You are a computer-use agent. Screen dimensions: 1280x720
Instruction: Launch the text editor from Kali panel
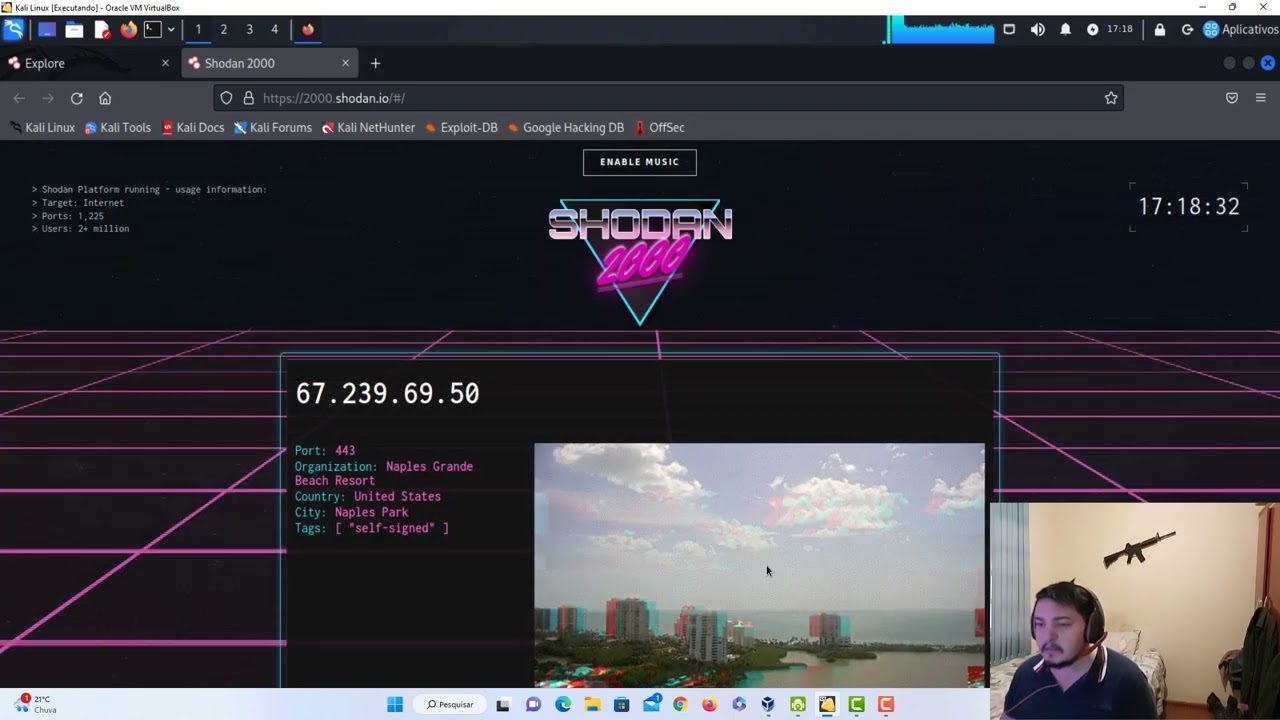click(101, 30)
